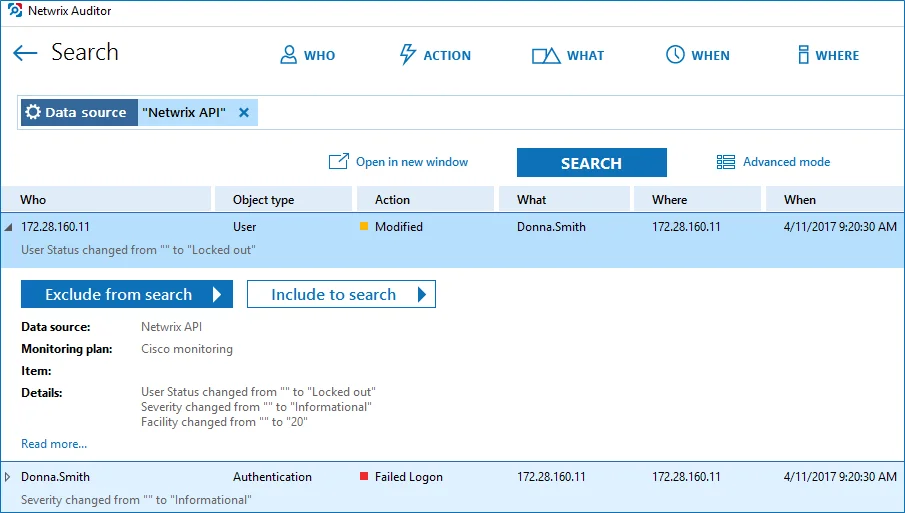905x513 pixels.
Task: Add an ACTION filter via lightning icon
Action: 407,54
